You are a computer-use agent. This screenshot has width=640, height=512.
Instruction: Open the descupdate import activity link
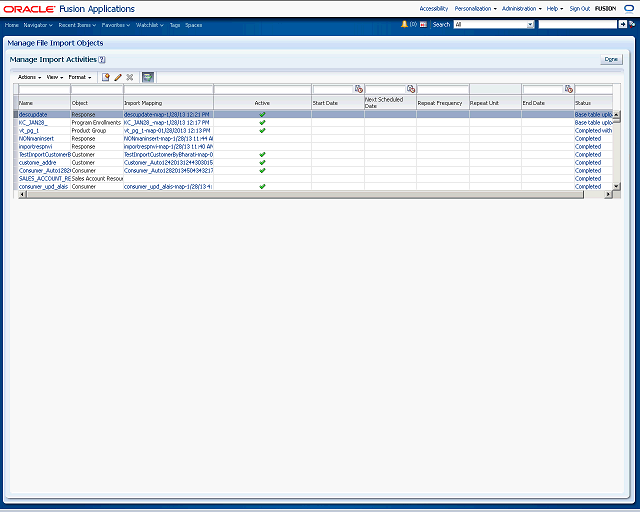click(33, 115)
